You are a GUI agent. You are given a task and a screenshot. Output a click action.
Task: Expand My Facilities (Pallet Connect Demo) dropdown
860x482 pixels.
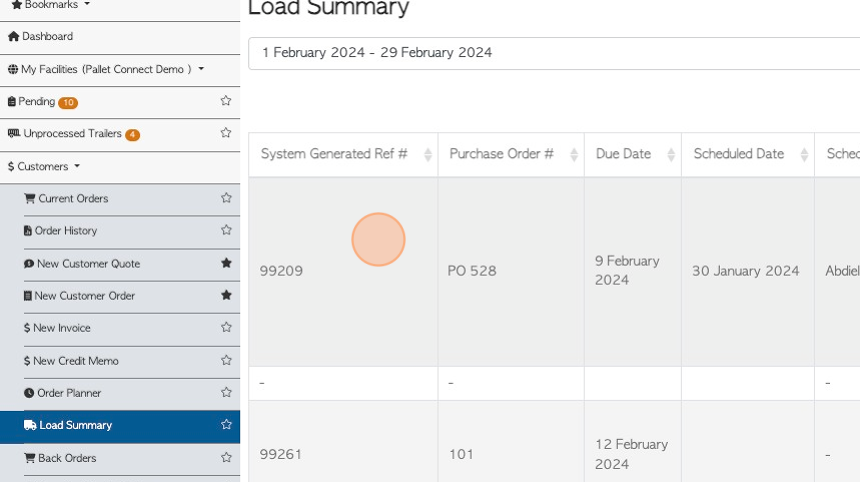[x=106, y=69]
